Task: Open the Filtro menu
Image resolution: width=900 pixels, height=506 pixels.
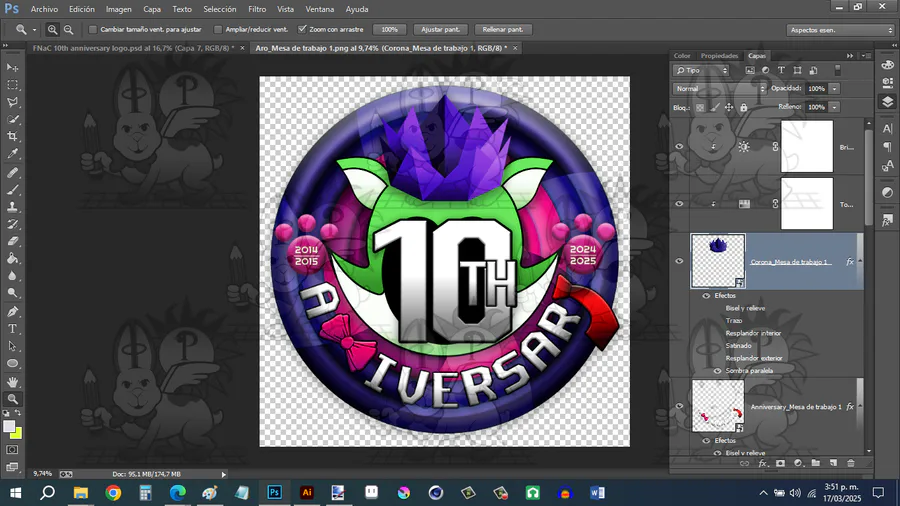Action: (257, 9)
